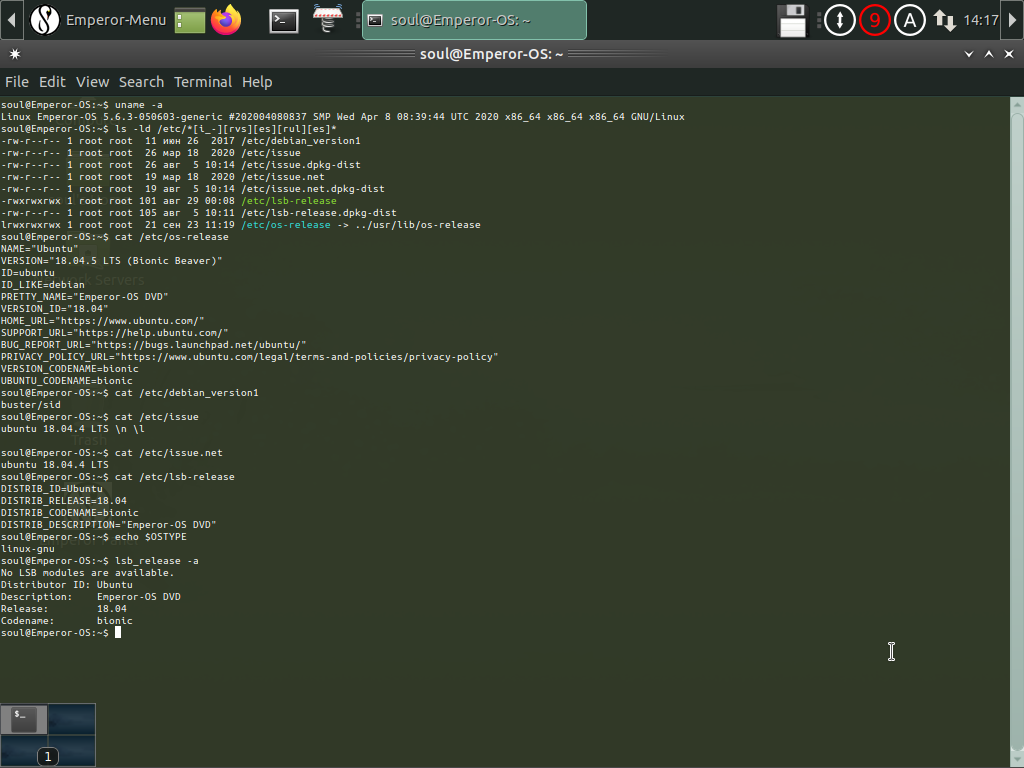Click the floppy disk tray icon

pyautogui.click(x=793, y=20)
